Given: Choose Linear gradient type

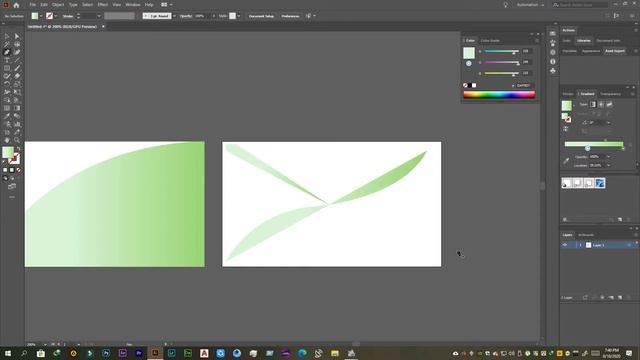Looking at the screenshot, I should [x=593, y=104].
